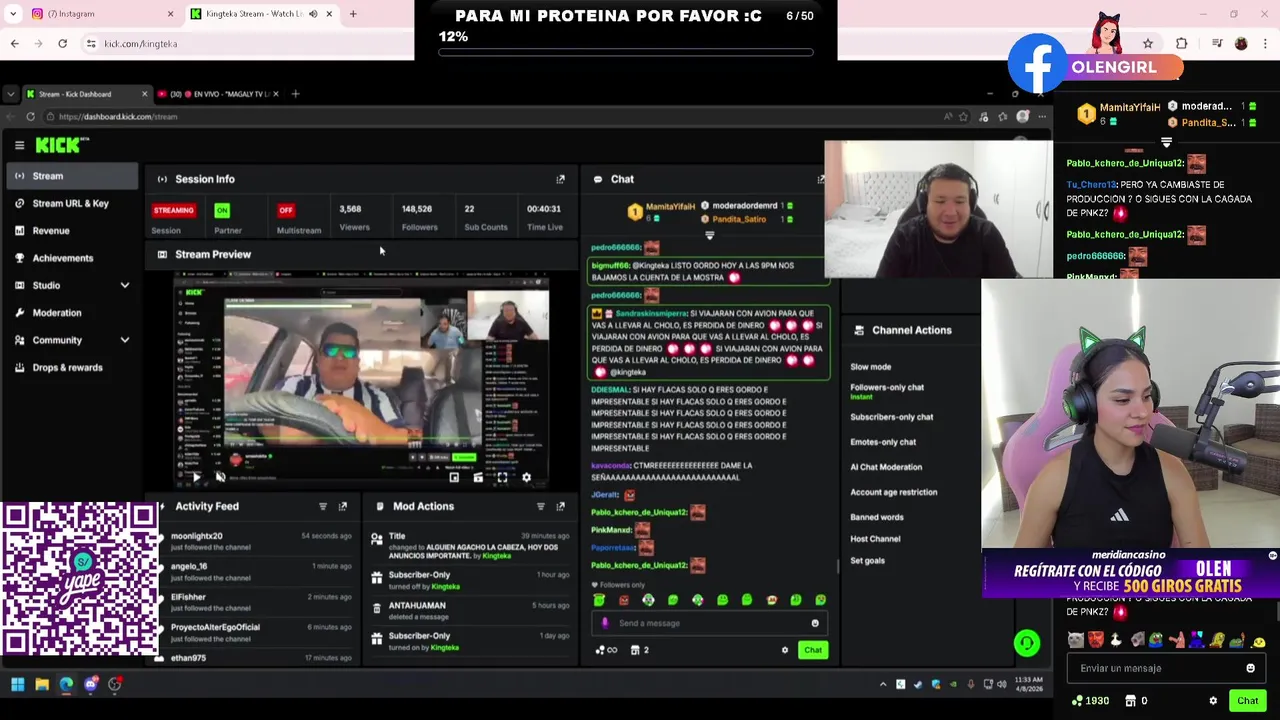
Task: Send message with dashboard Chat button
Action: click(x=812, y=650)
